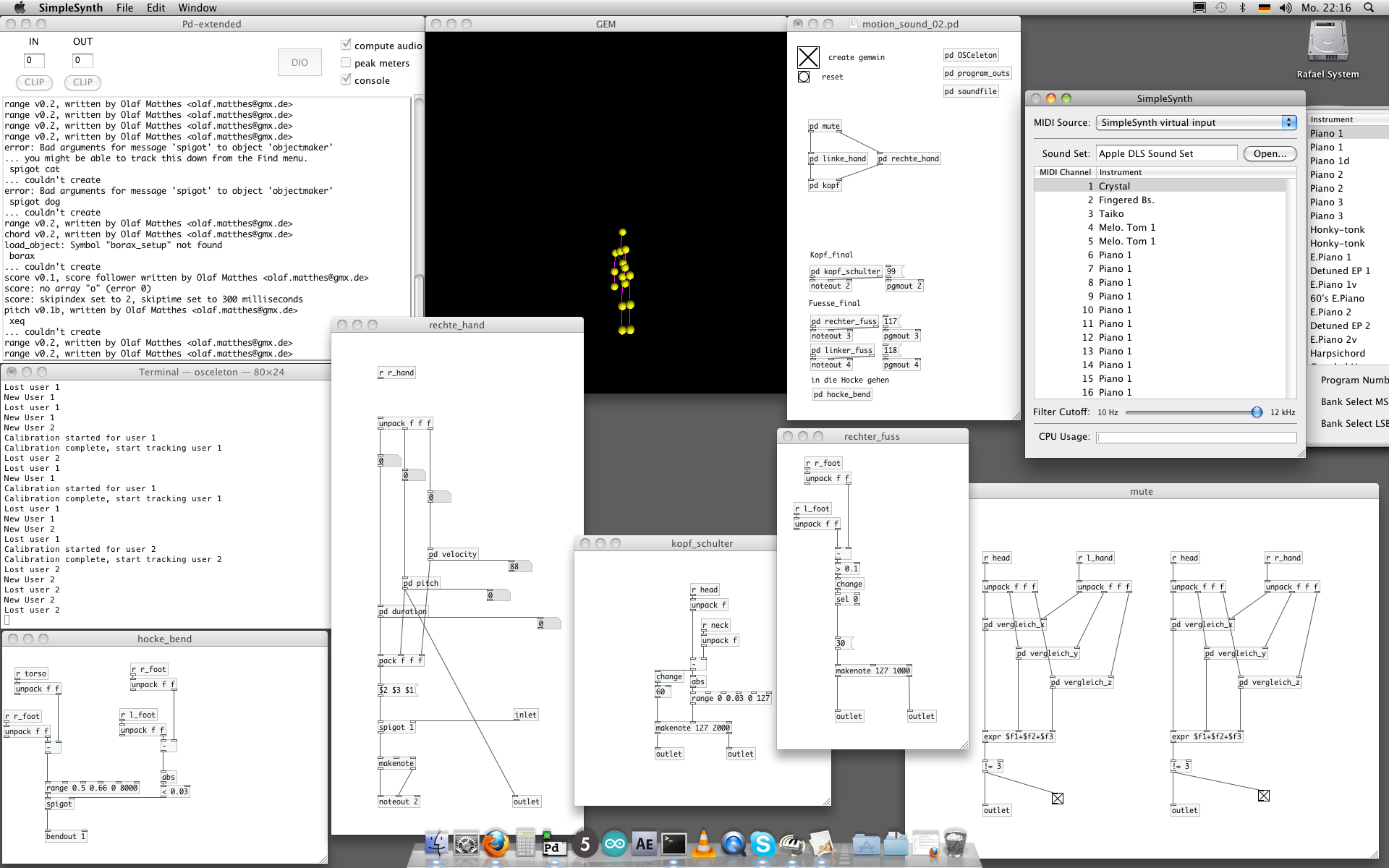Open the Window menu
The height and width of the screenshot is (868, 1389).
click(x=197, y=7)
